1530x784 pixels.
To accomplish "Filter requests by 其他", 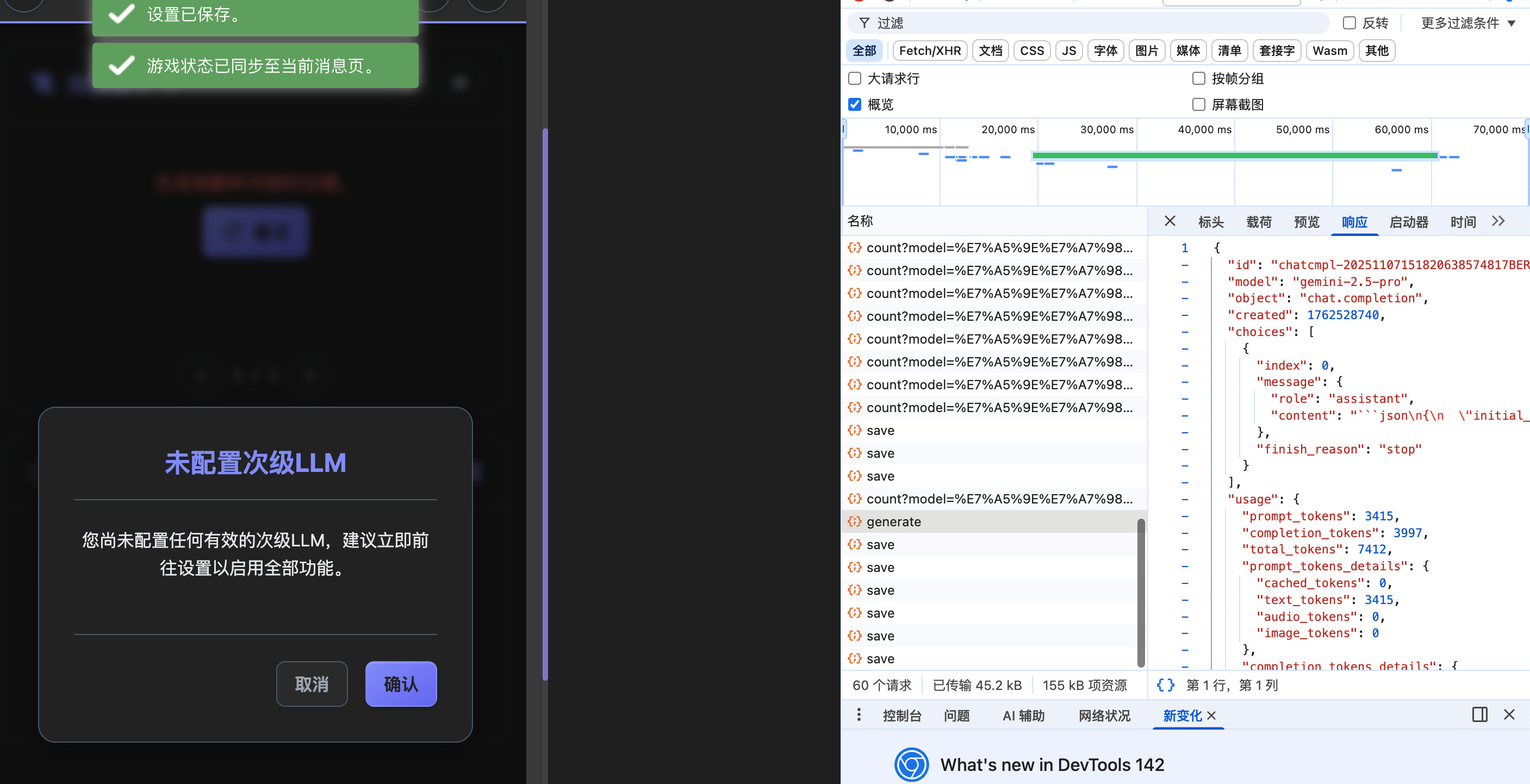I will coord(1376,51).
